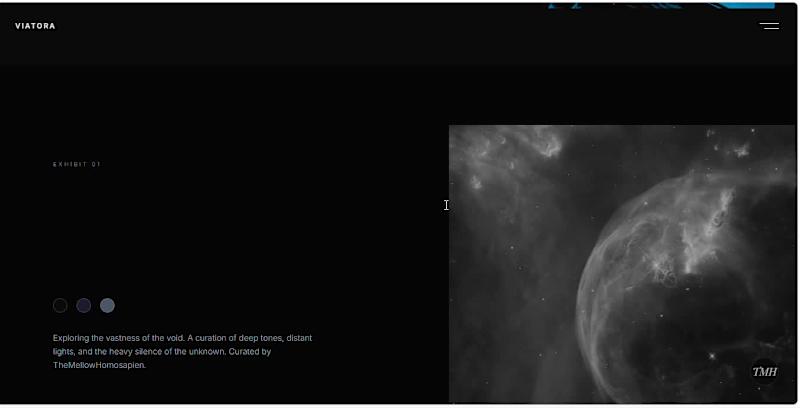Click the VIATORA logo
The height and width of the screenshot is (408, 800).
pyautogui.click(x=35, y=26)
